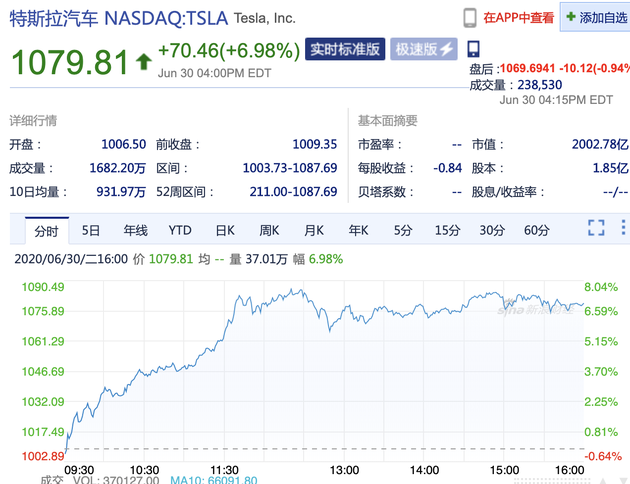Expand chart to fullscreen

click(x=596, y=228)
